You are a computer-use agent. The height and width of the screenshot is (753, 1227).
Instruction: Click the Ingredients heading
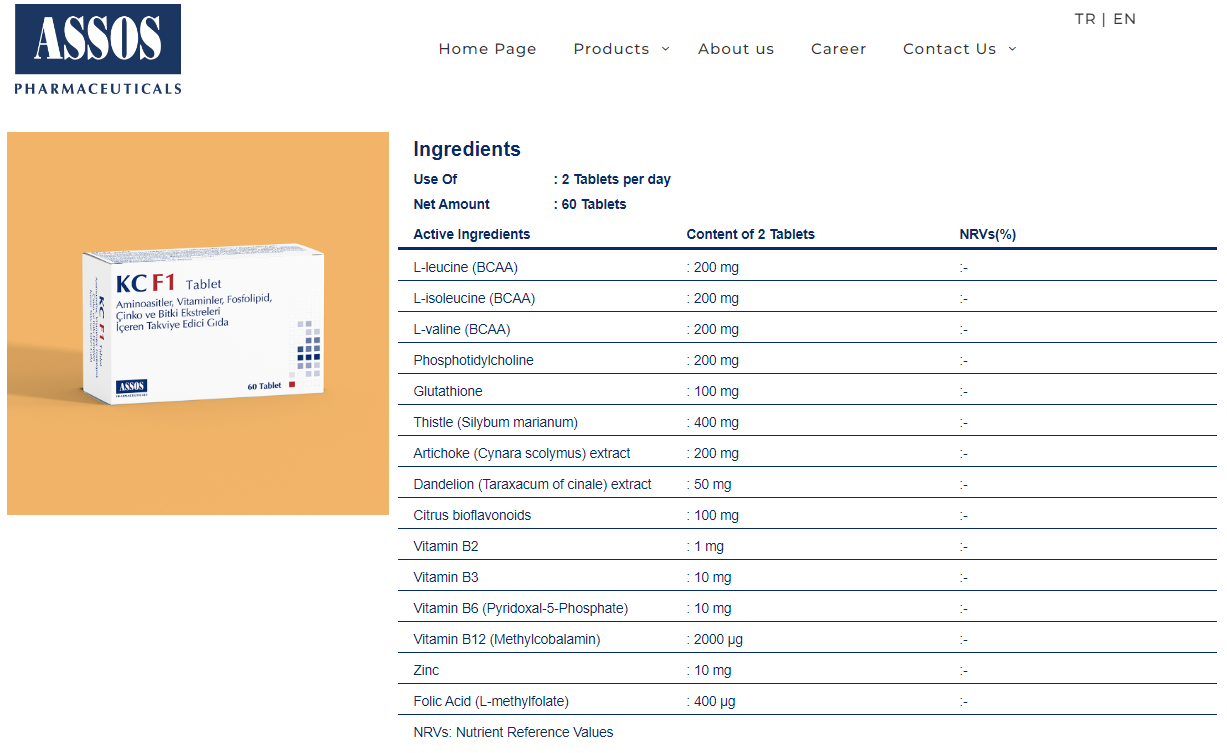click(467, 149)
